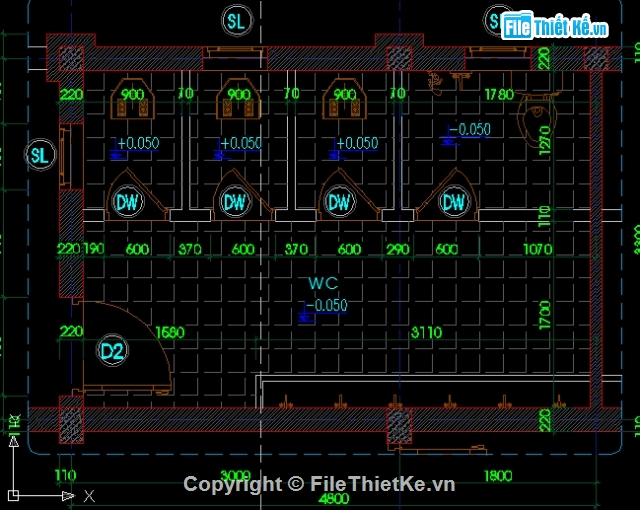Select the D2 door tag circle
The height and width of the screenshot is (510, 640).
[x=112, y=350]
